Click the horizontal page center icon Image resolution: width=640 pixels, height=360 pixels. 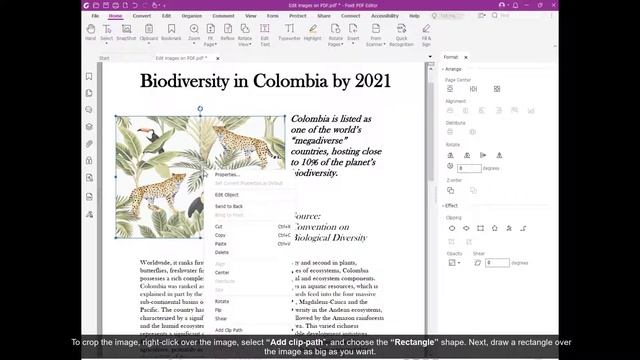tap(473, 89)
